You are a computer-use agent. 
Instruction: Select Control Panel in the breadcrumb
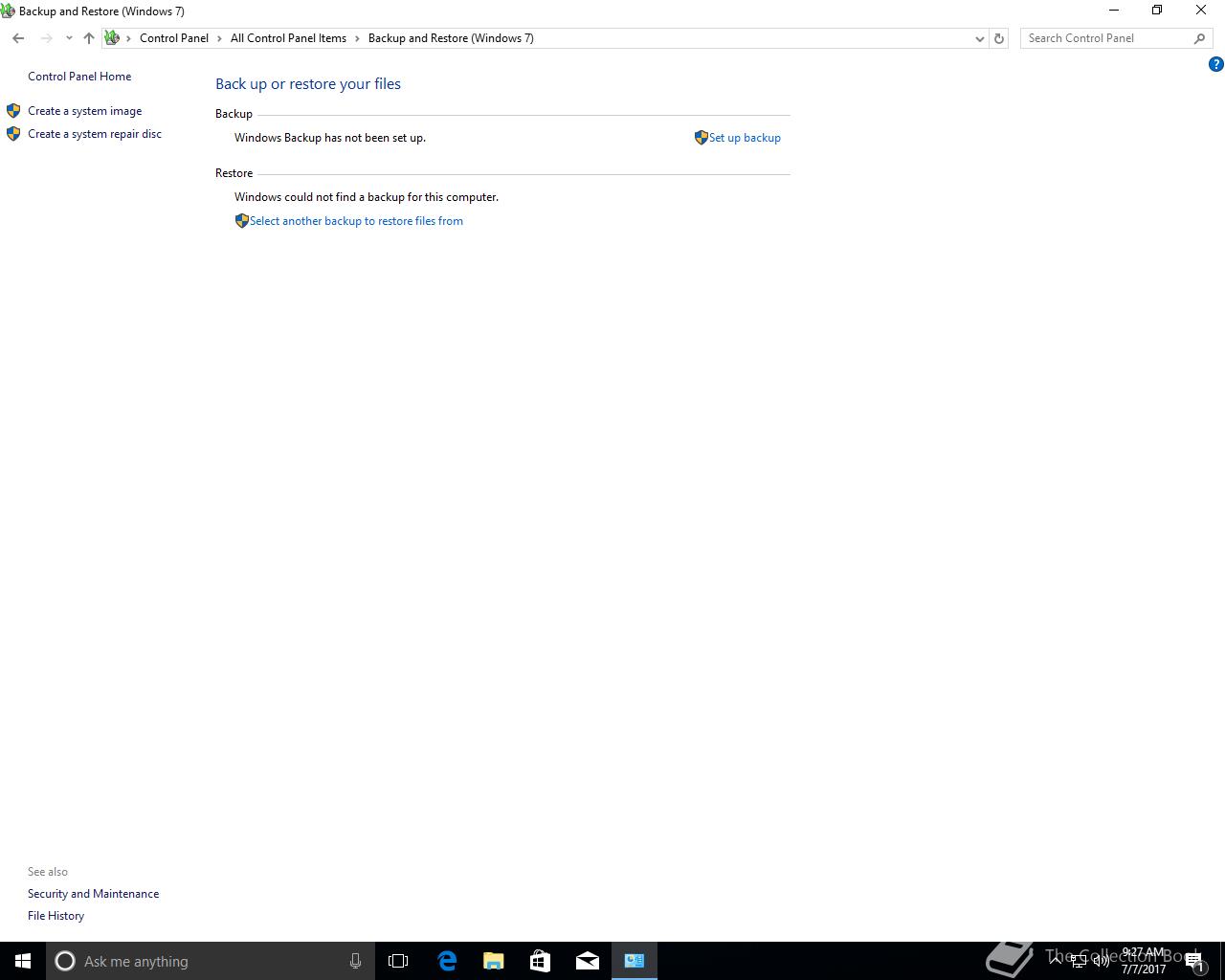pos(174,38)
